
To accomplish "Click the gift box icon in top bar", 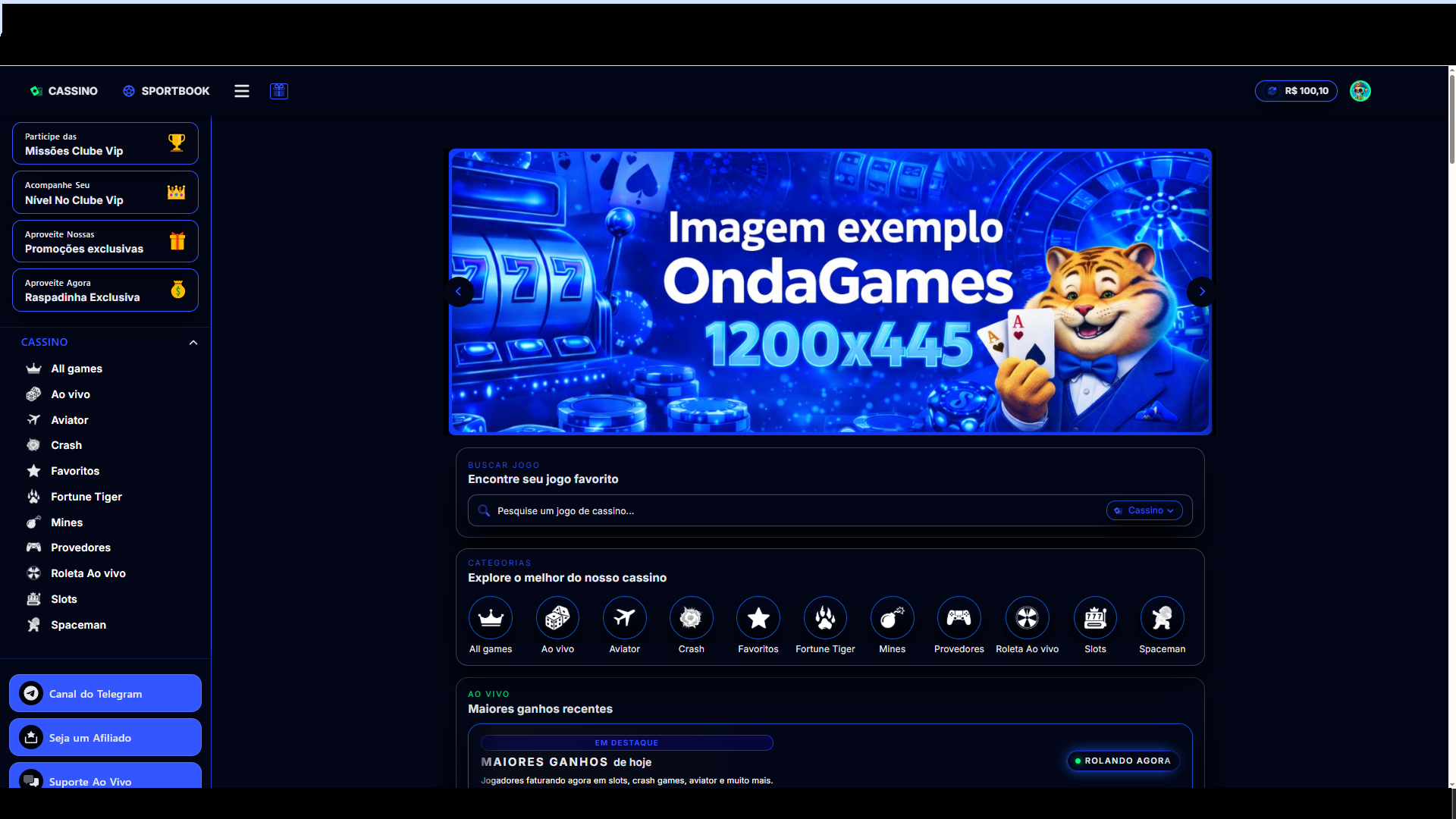I will tap(278, 91).
